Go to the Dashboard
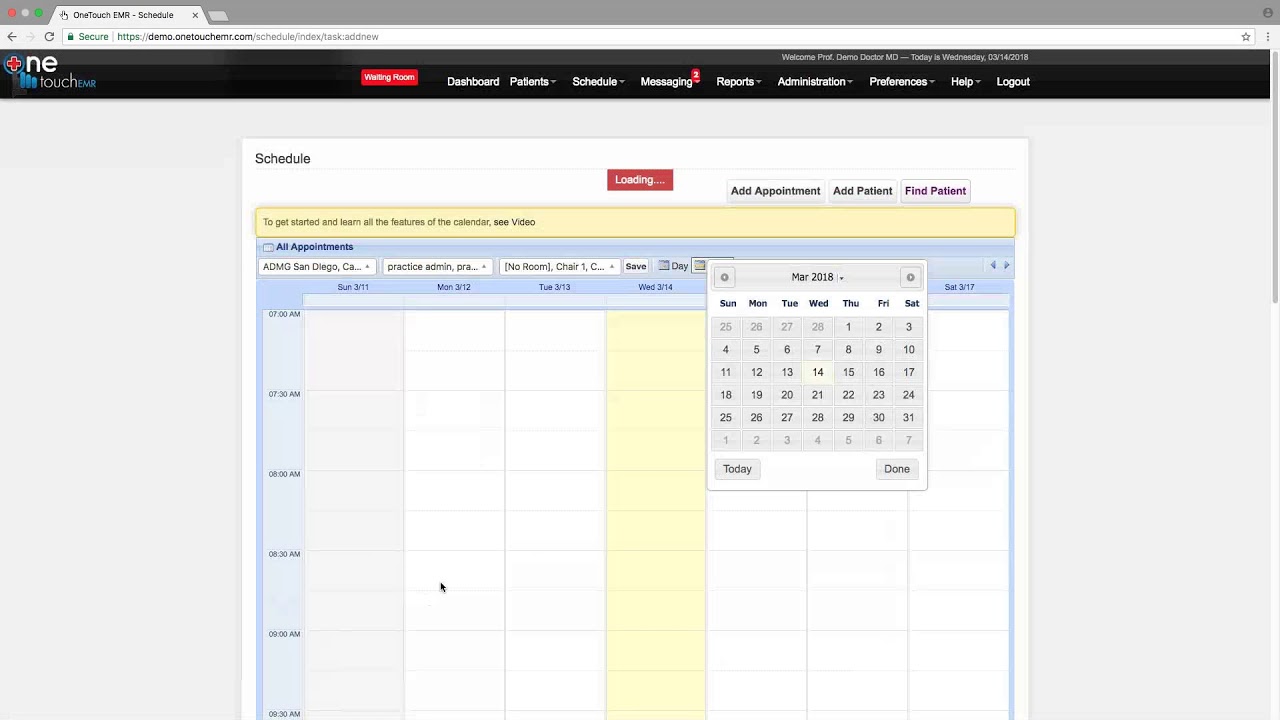This screenshot has height=720, width=1280. [473, 82]
